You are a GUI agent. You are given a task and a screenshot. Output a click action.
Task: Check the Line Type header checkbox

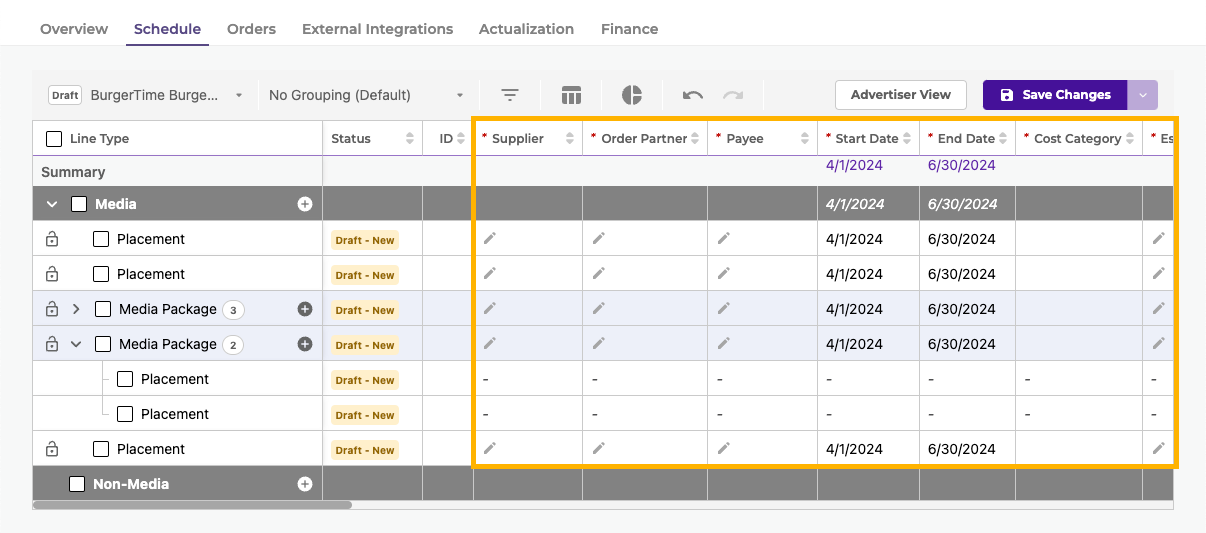pos(55,139)
